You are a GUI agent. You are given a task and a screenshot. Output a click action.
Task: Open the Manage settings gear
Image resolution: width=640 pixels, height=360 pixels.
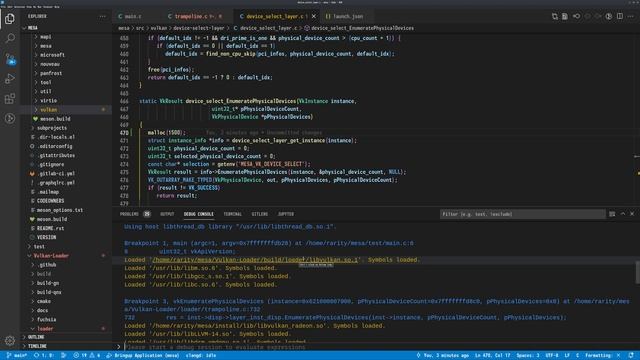tap(10, 340)
